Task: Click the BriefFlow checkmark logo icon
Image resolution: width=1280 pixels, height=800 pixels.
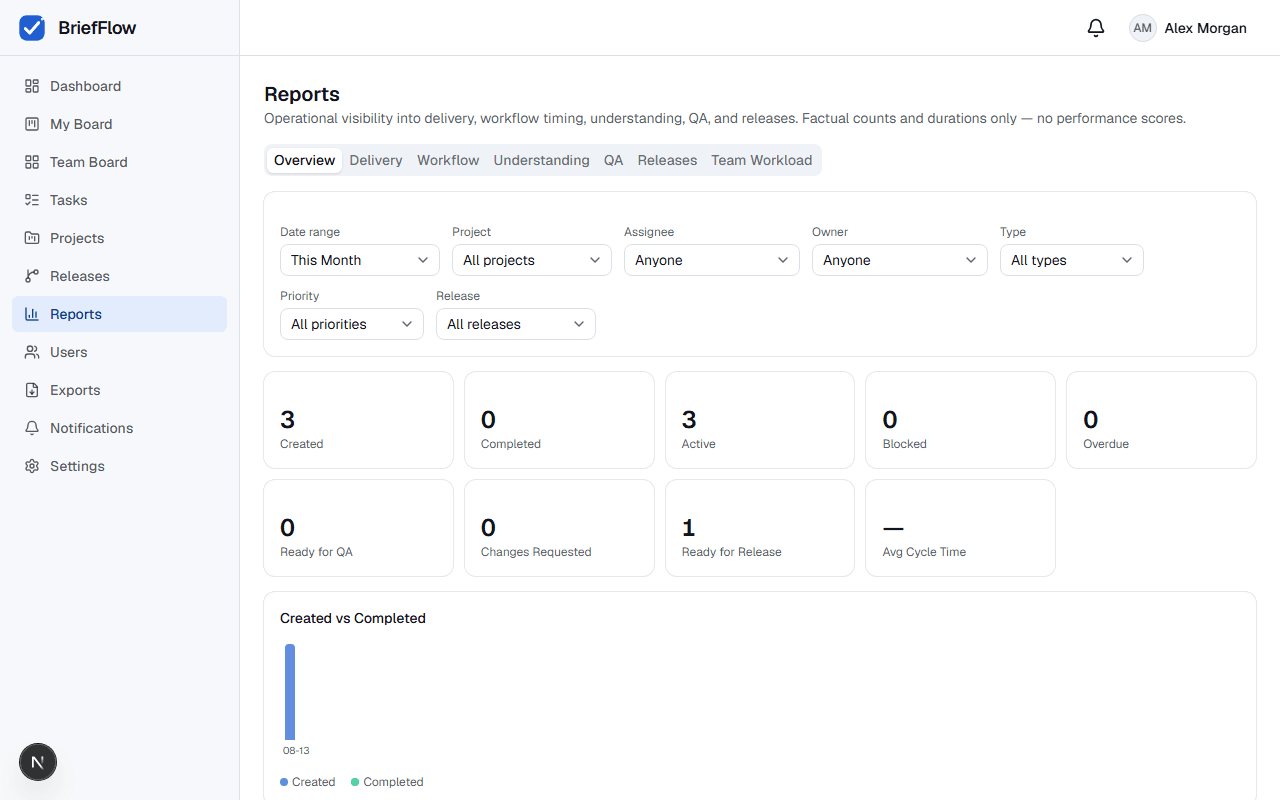Action: coord(32,28)
